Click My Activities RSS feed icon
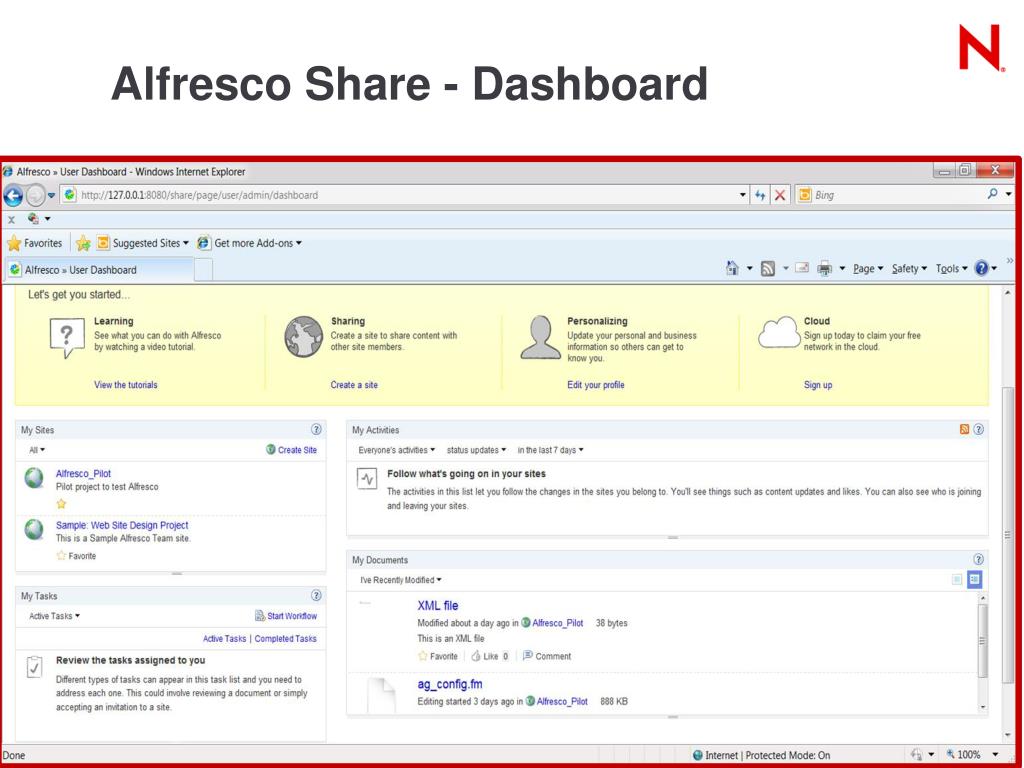The height and width of the screenshot is (768, 1024). point(964,429)
